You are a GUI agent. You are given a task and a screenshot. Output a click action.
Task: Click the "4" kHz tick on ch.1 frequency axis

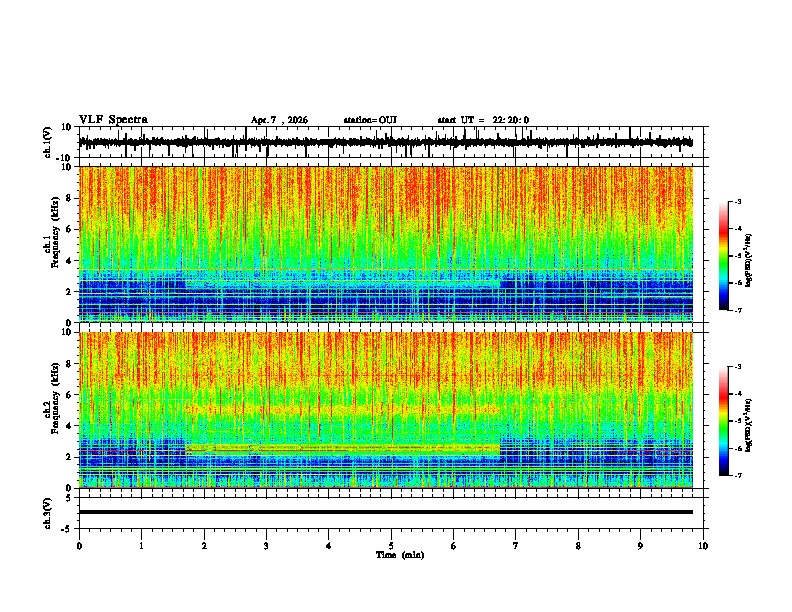(x=69, y=261)
